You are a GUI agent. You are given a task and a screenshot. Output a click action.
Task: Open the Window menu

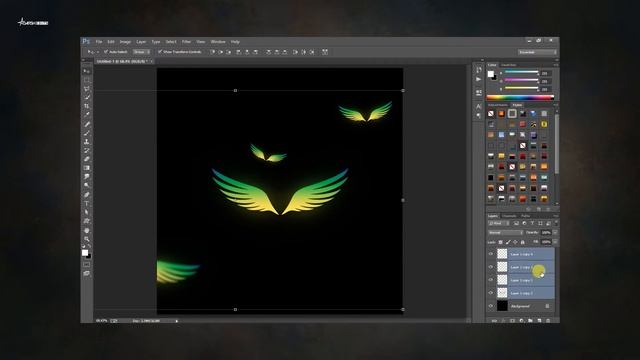tap(218, 42)
